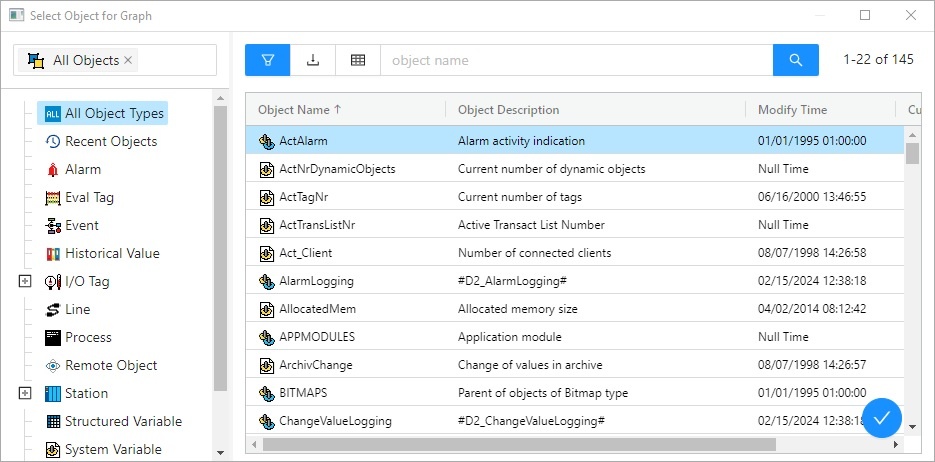Click the blue search magnifier button

[796, 60]
